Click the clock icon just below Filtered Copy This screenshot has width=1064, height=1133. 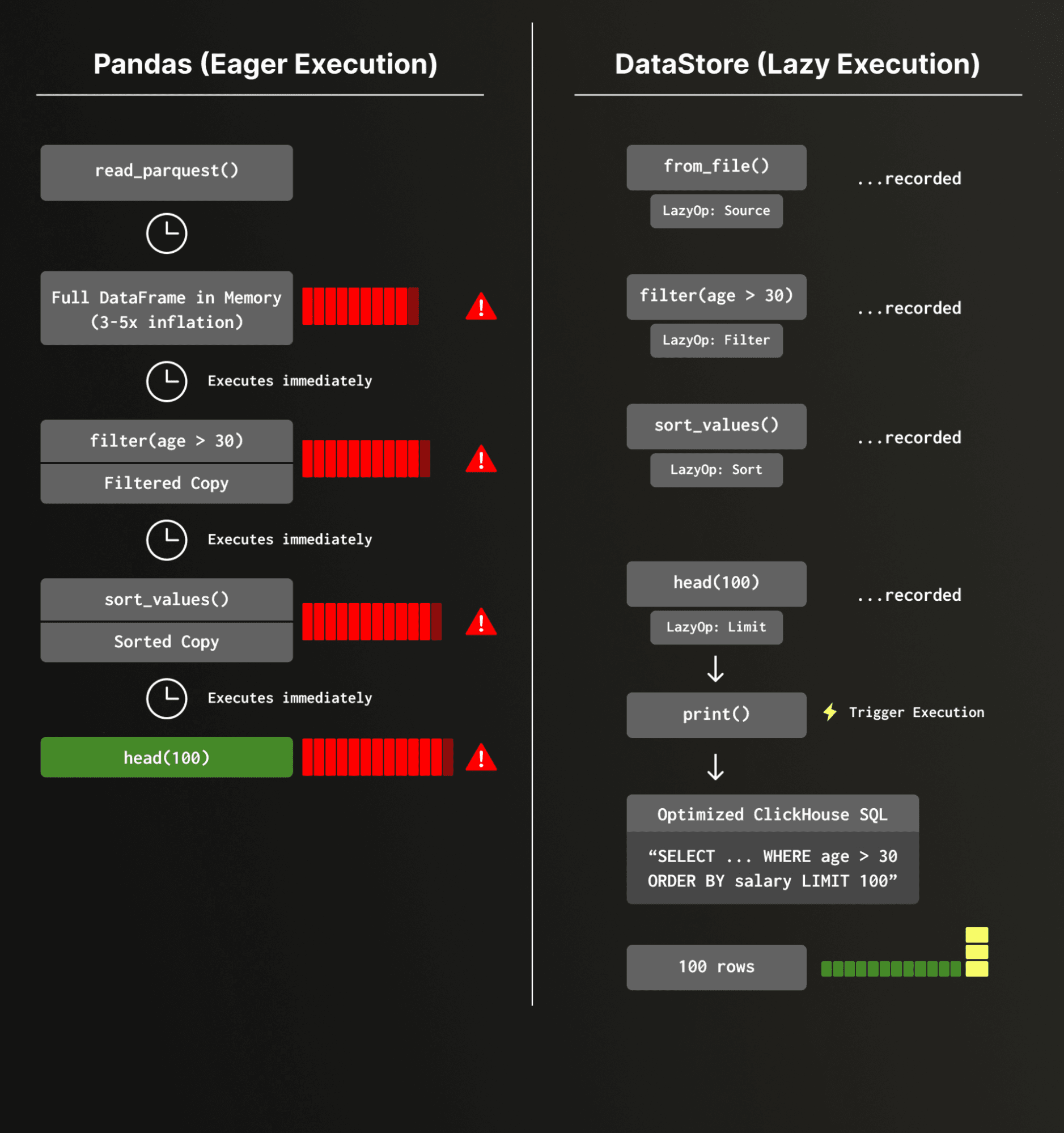click(167, 540)
